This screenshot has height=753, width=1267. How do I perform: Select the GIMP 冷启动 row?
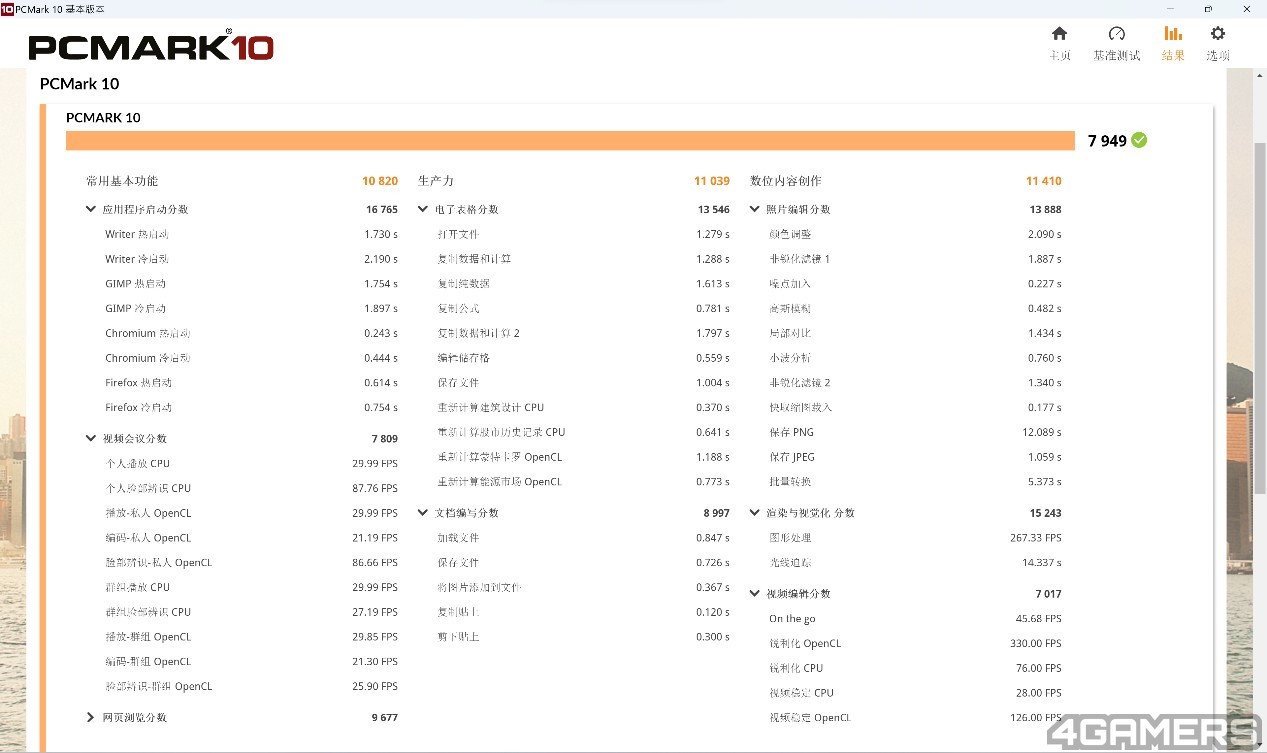(251, 309)
